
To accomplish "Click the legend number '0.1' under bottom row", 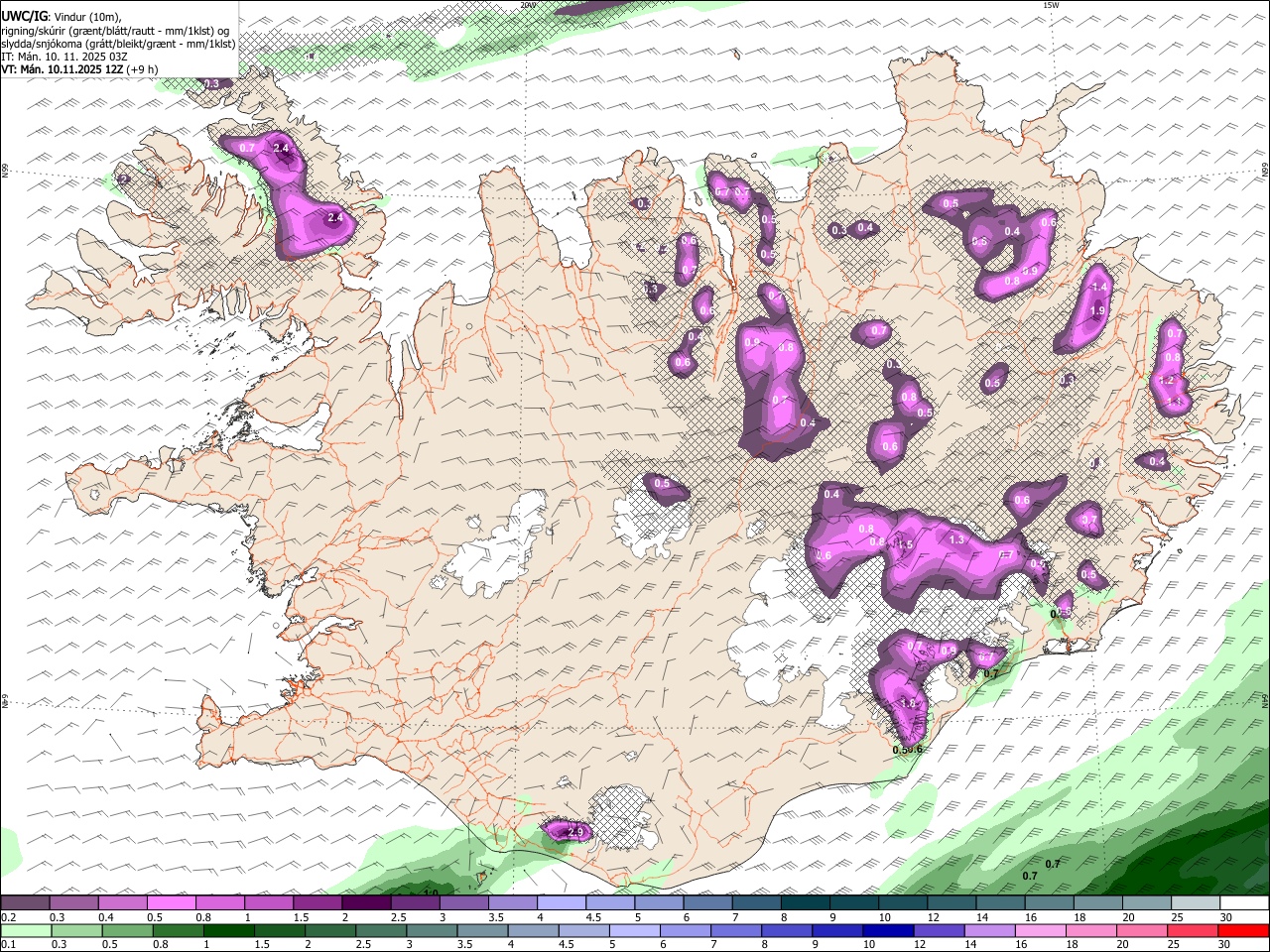I will click(7, 944).
